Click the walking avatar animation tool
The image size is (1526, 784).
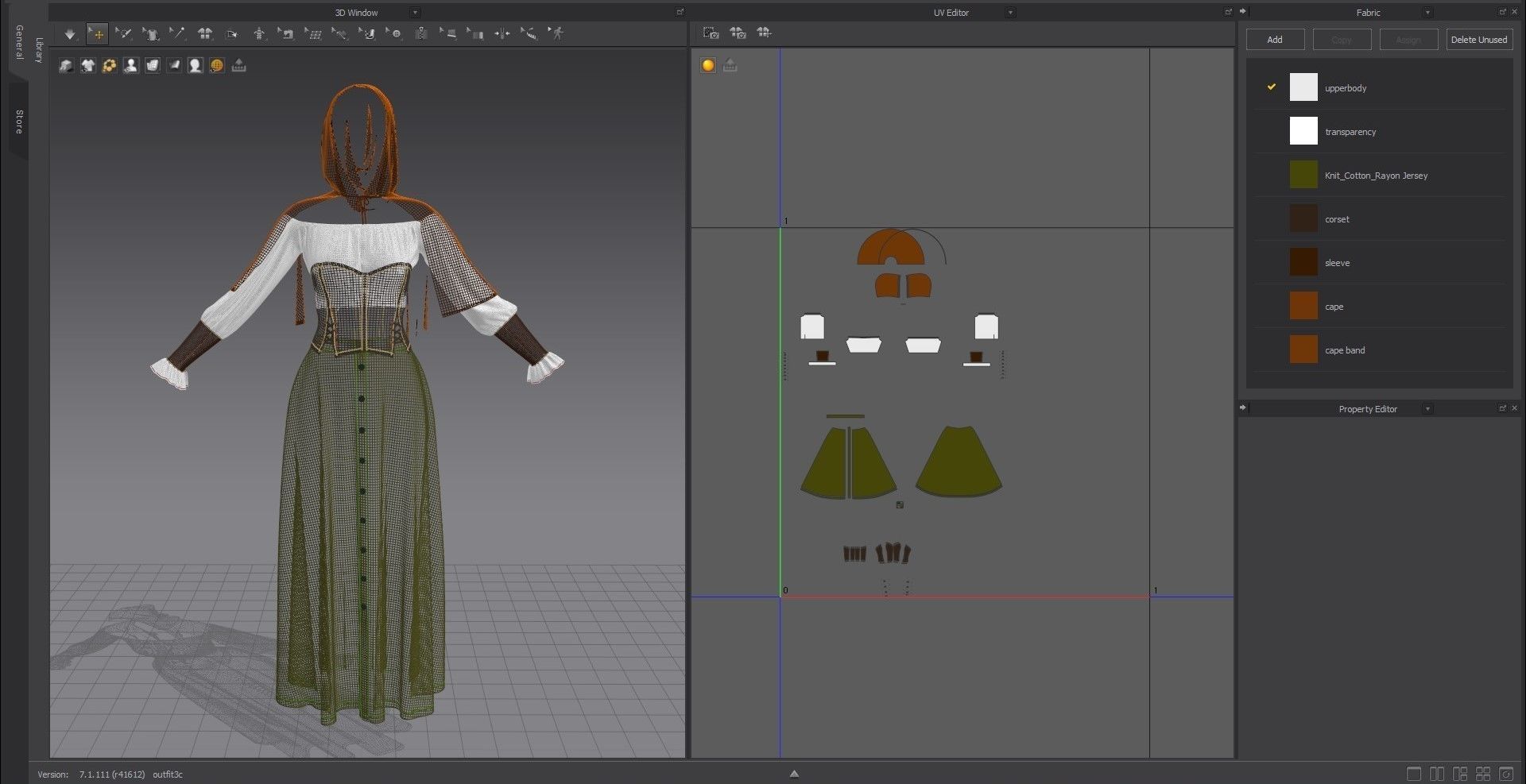(x=556, y=33)
